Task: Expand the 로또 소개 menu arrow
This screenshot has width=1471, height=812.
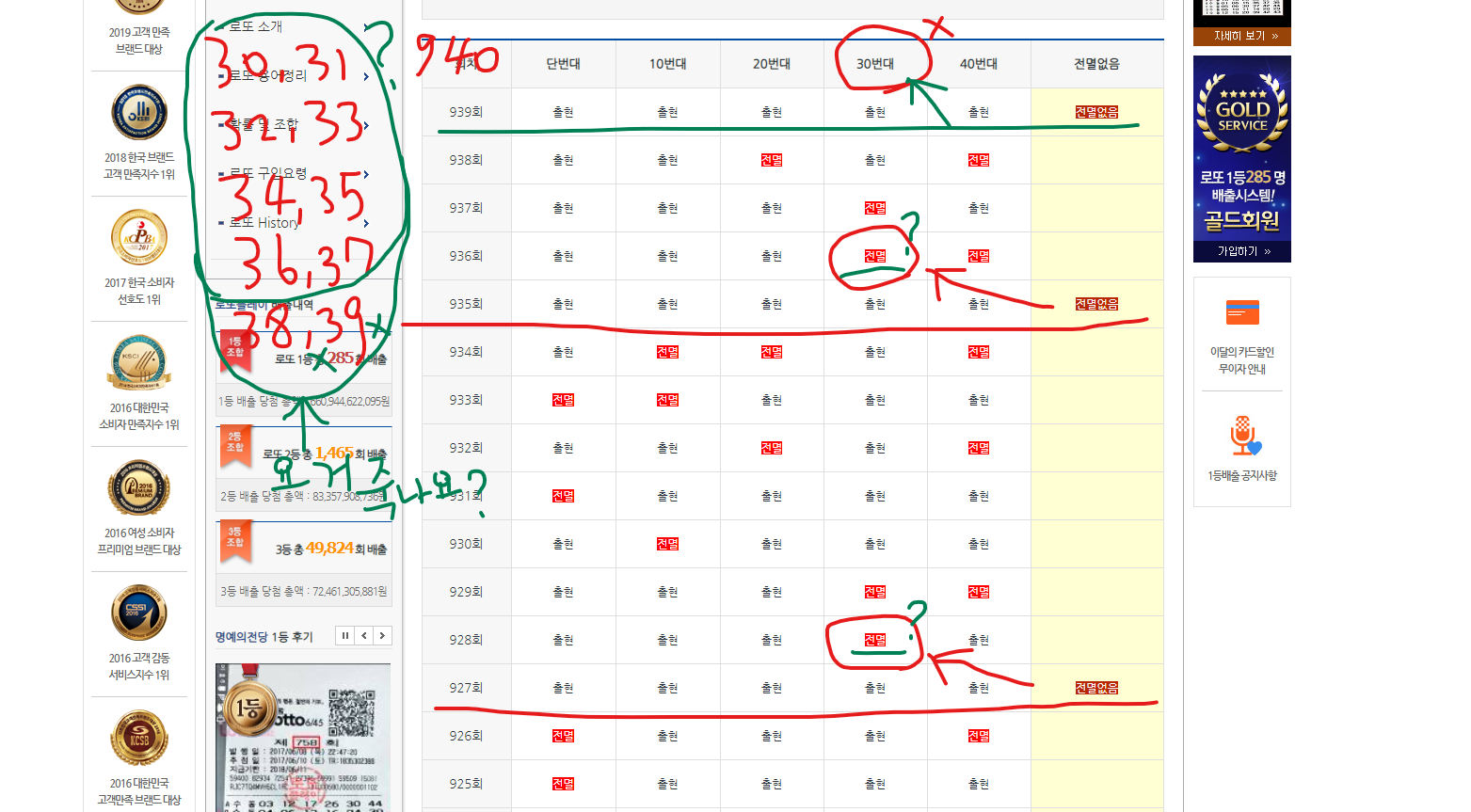Action: (x=366, y=27)
